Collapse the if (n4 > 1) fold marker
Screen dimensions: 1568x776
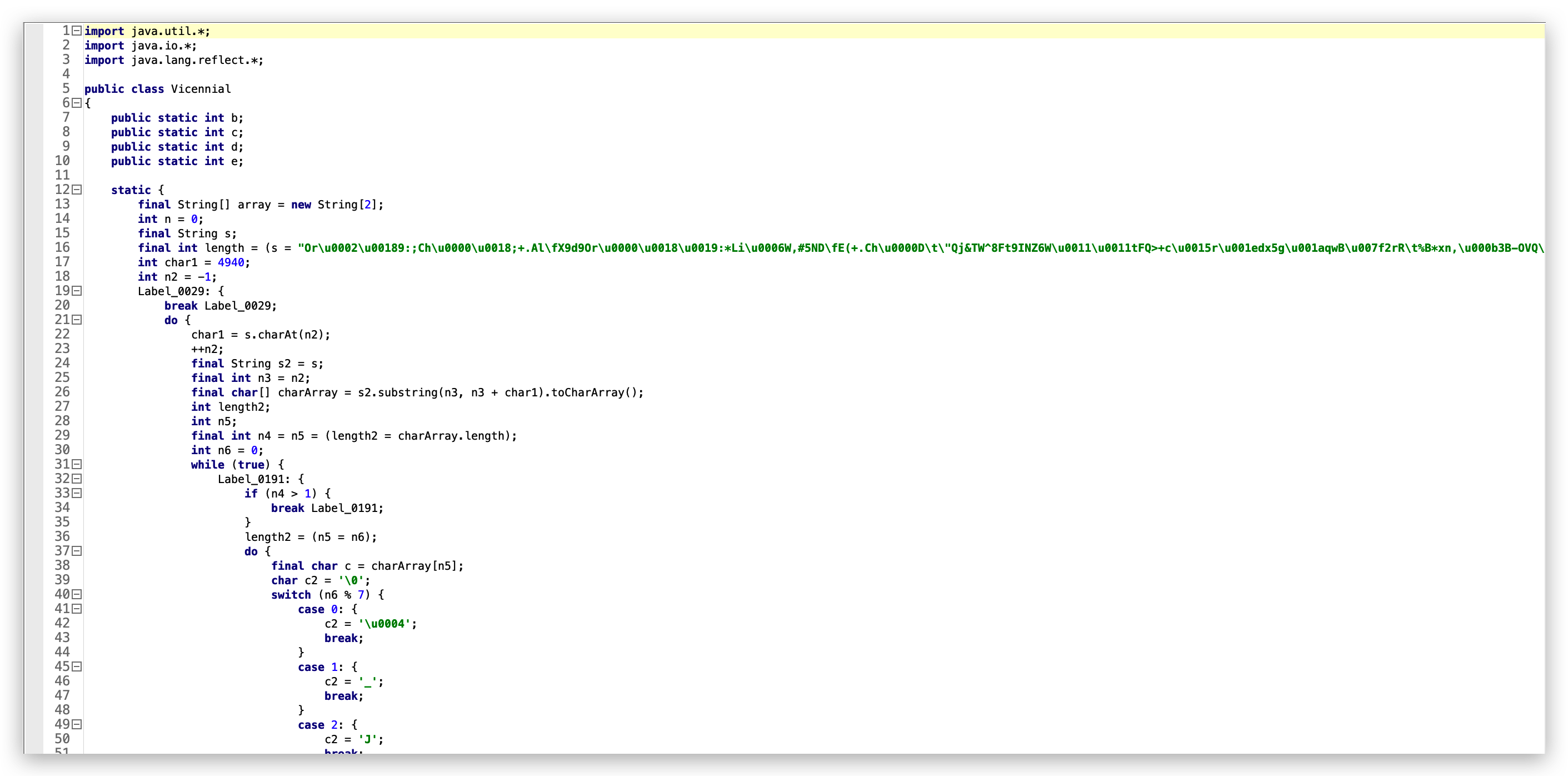(x=77, y=494)
